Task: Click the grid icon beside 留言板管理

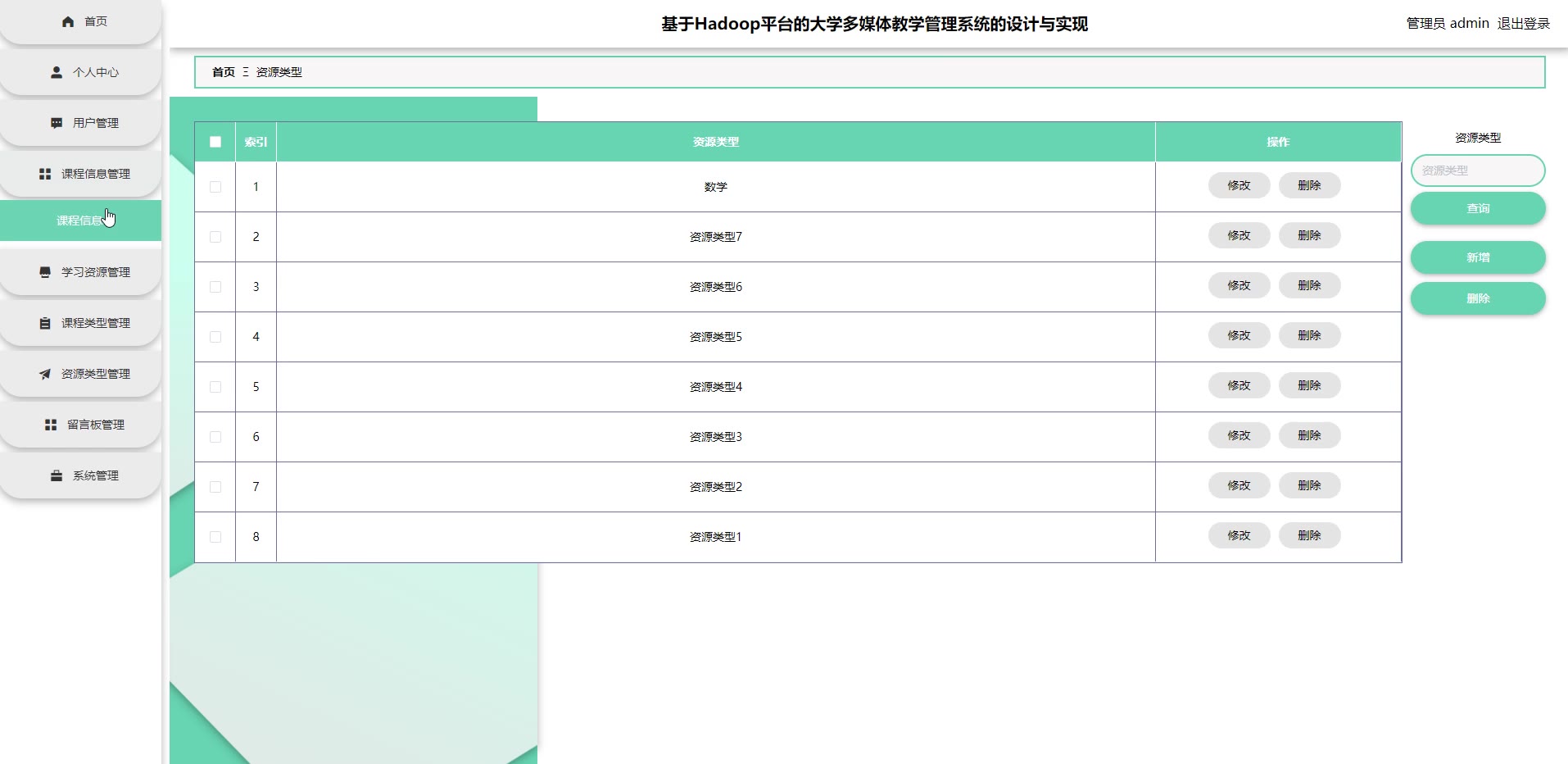Action: click(x=51, y=425)
